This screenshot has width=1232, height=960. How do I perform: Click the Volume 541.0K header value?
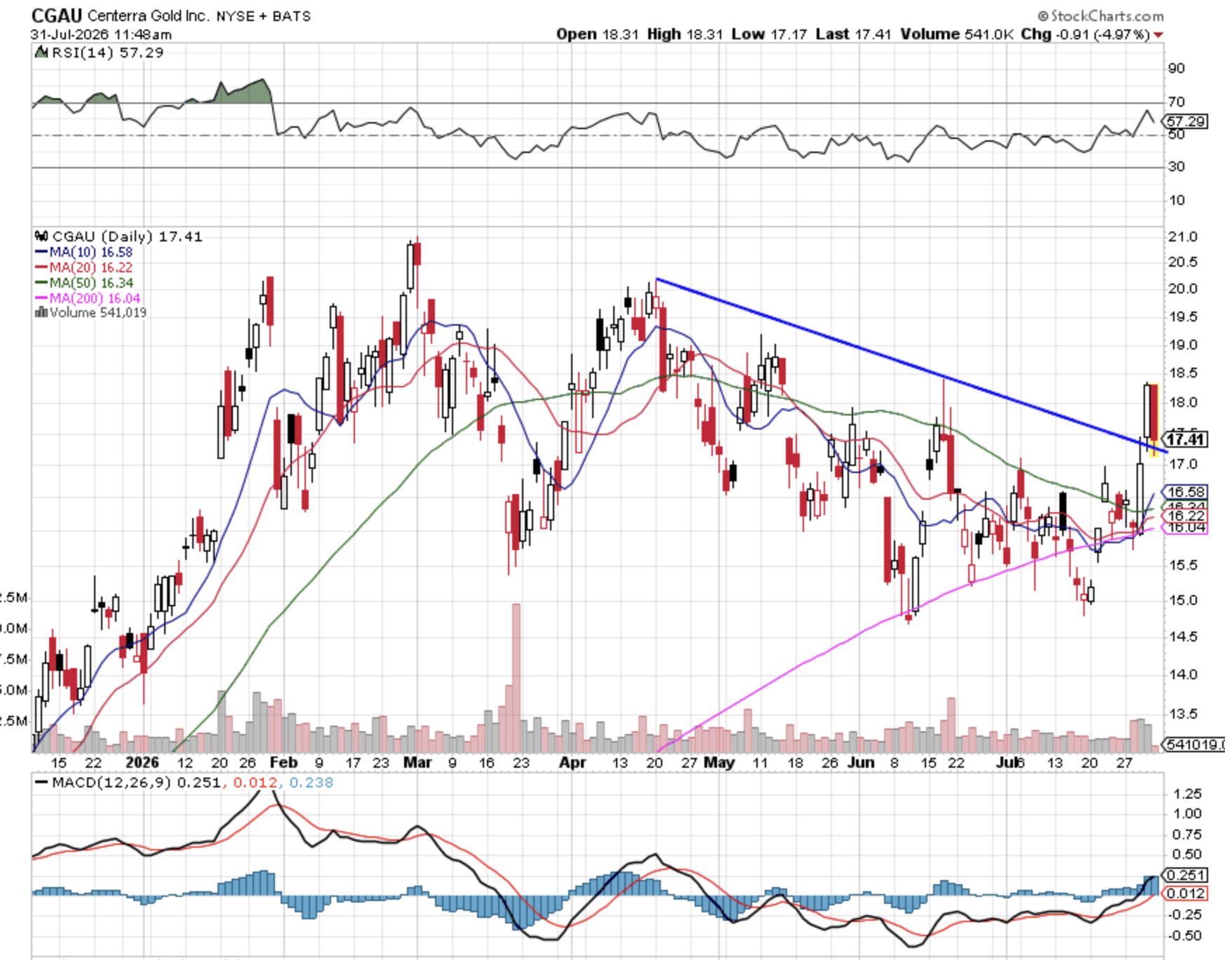coord(957,34)
